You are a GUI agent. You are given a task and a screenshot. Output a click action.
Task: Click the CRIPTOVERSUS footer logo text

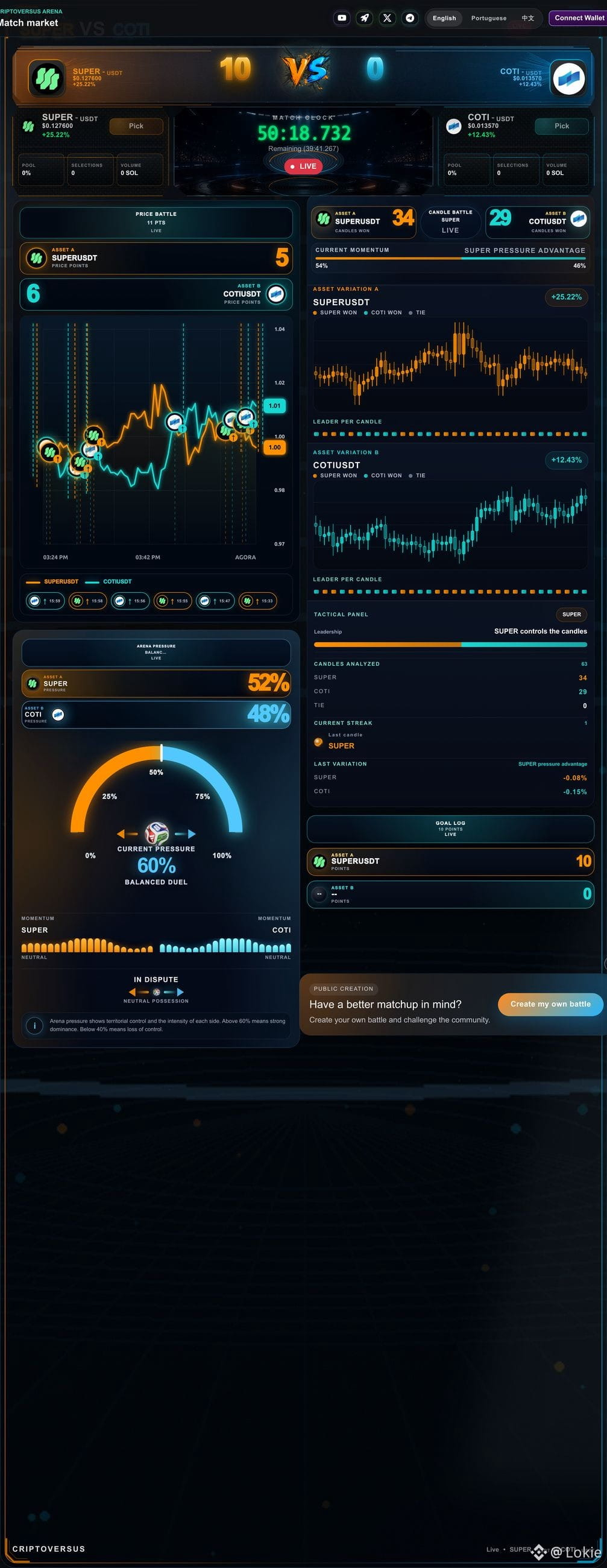click(49, 1549)
